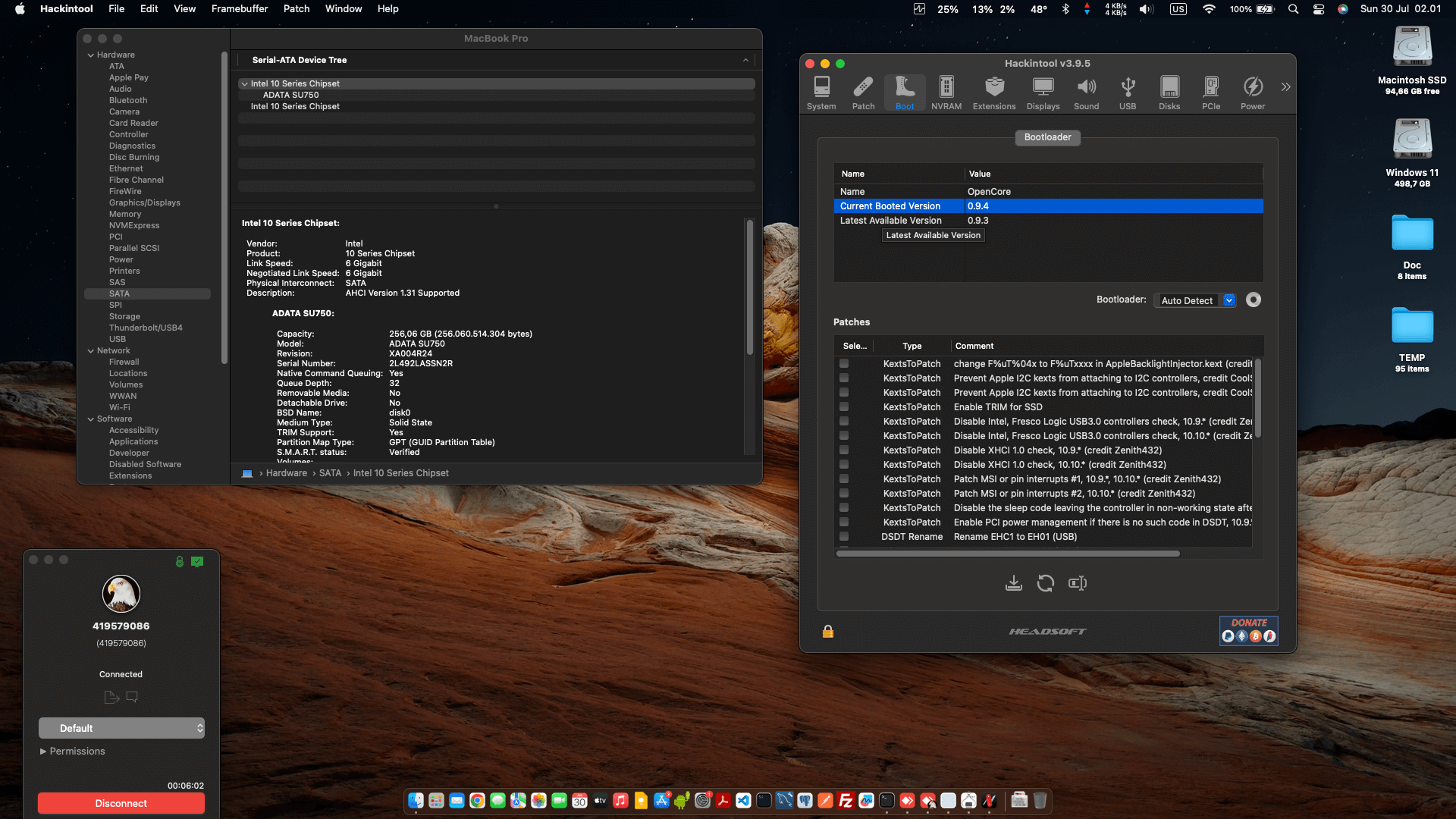
Task: Open the Power section in Hackintool
Action: point(1253,93)
